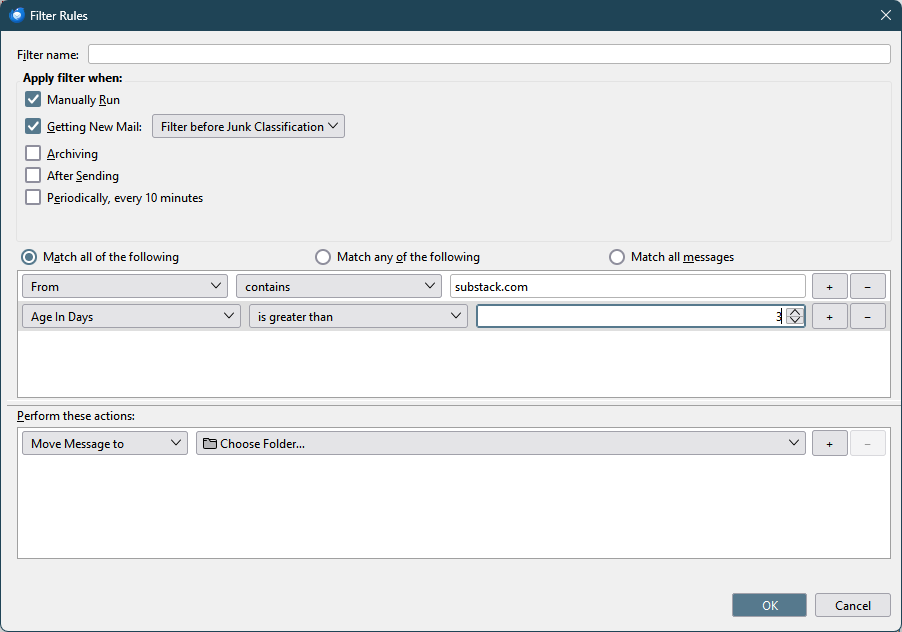This screenshot has height=632, width=902.
Task: Click the Thunderbird icon in the title bar
Action: (17, 15)
